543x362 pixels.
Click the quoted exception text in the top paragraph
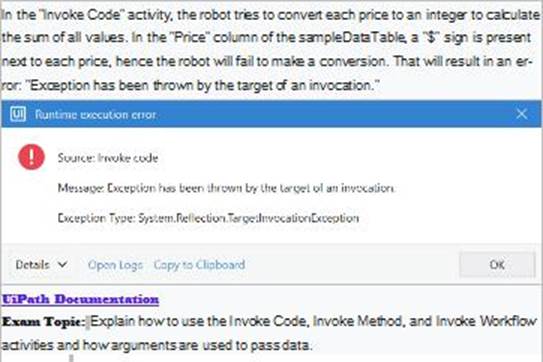tap(201, 85)
